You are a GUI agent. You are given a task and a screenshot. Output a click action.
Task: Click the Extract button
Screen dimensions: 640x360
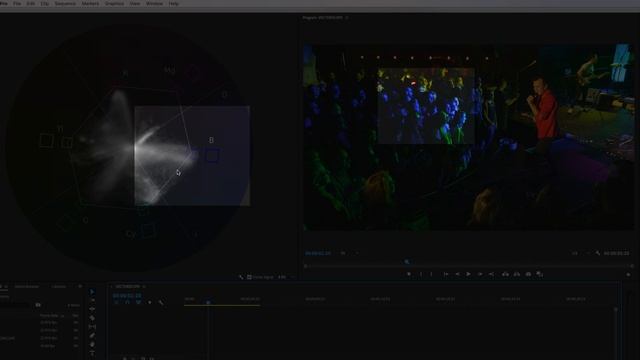517,274
